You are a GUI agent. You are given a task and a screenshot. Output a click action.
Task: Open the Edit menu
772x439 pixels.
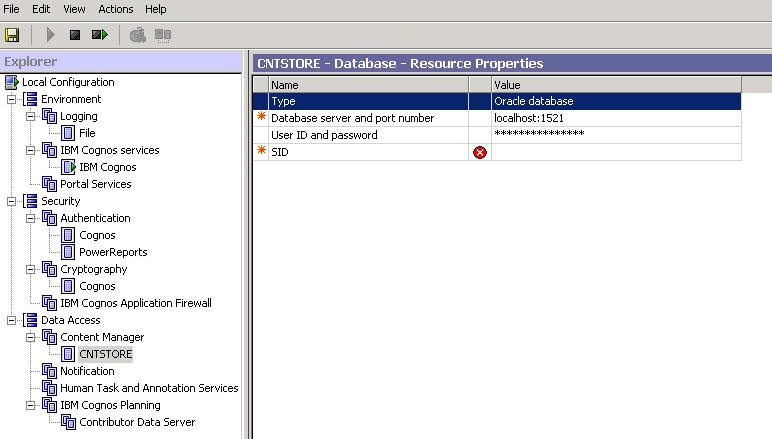coord(41,9)
